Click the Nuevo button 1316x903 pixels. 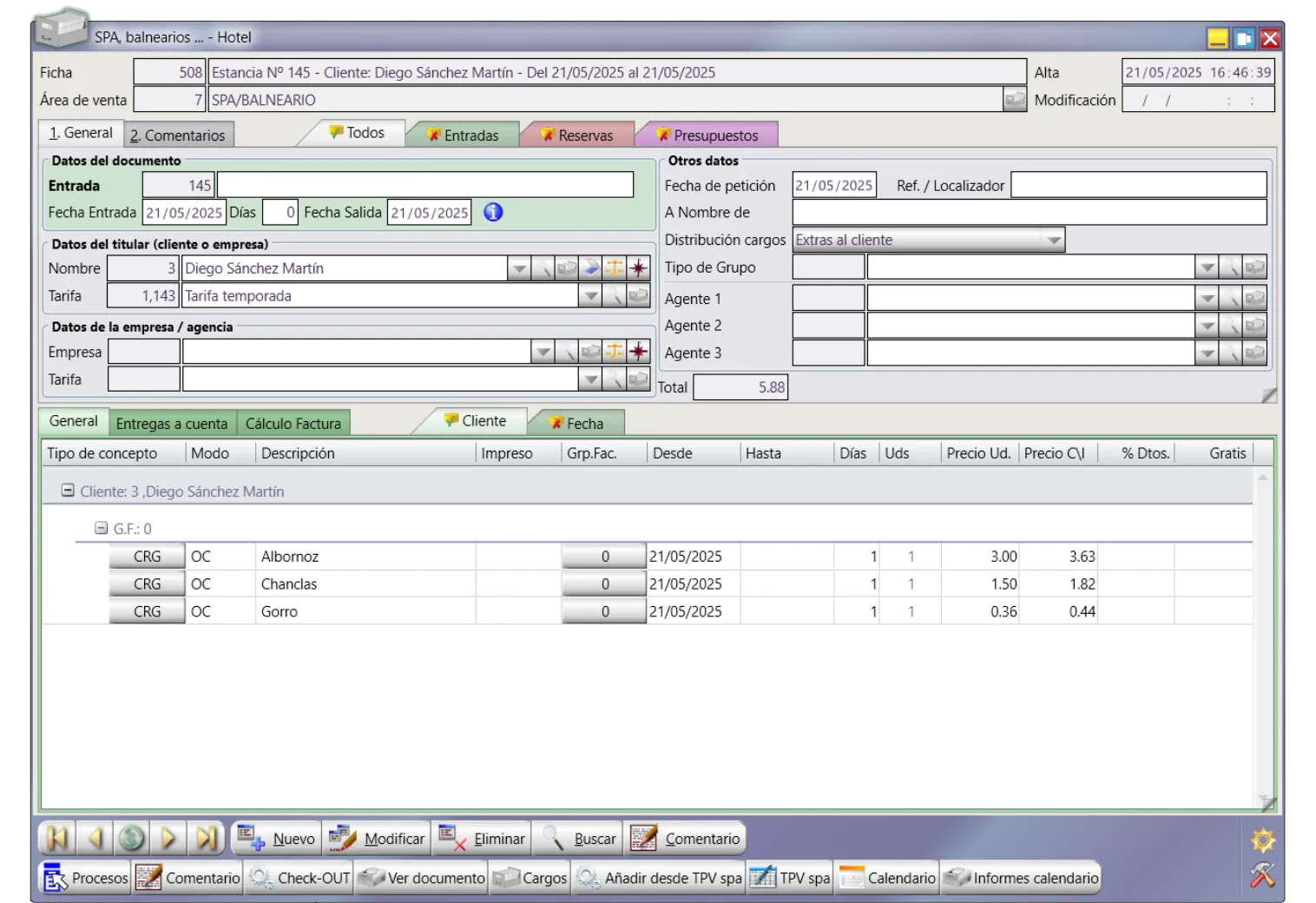pos(277,839)
